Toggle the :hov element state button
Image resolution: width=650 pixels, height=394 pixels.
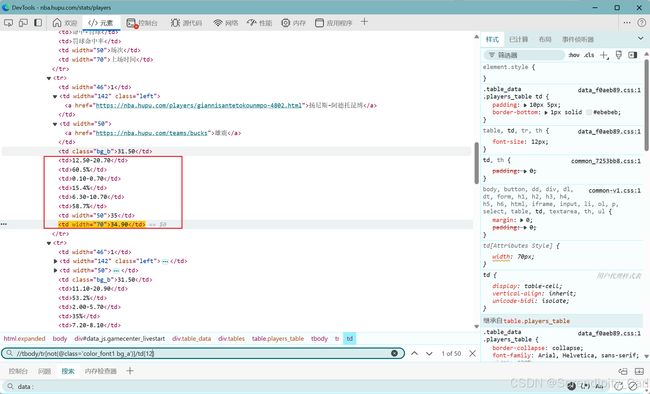(x=574, y=55)
